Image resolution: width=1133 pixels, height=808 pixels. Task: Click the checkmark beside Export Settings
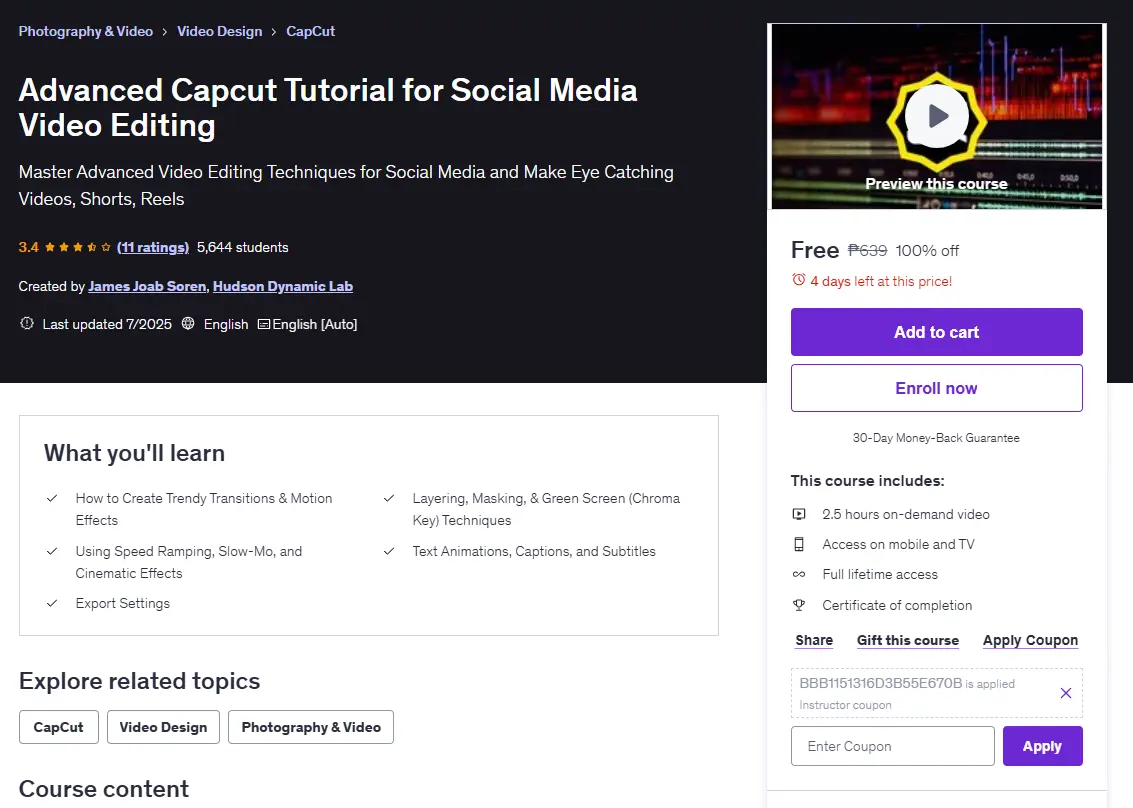tap(52, 603)
